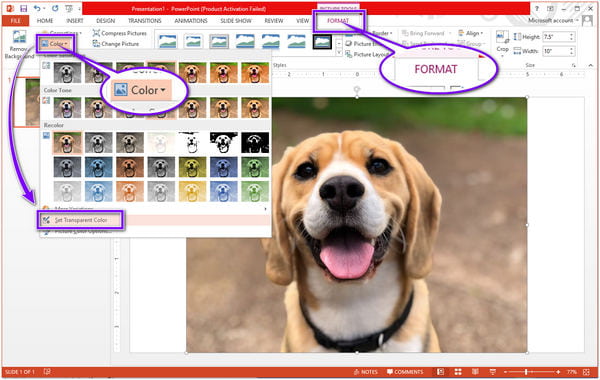600x380 pixels.
Task: Select the dog picture on the slide
Action: 357,225
